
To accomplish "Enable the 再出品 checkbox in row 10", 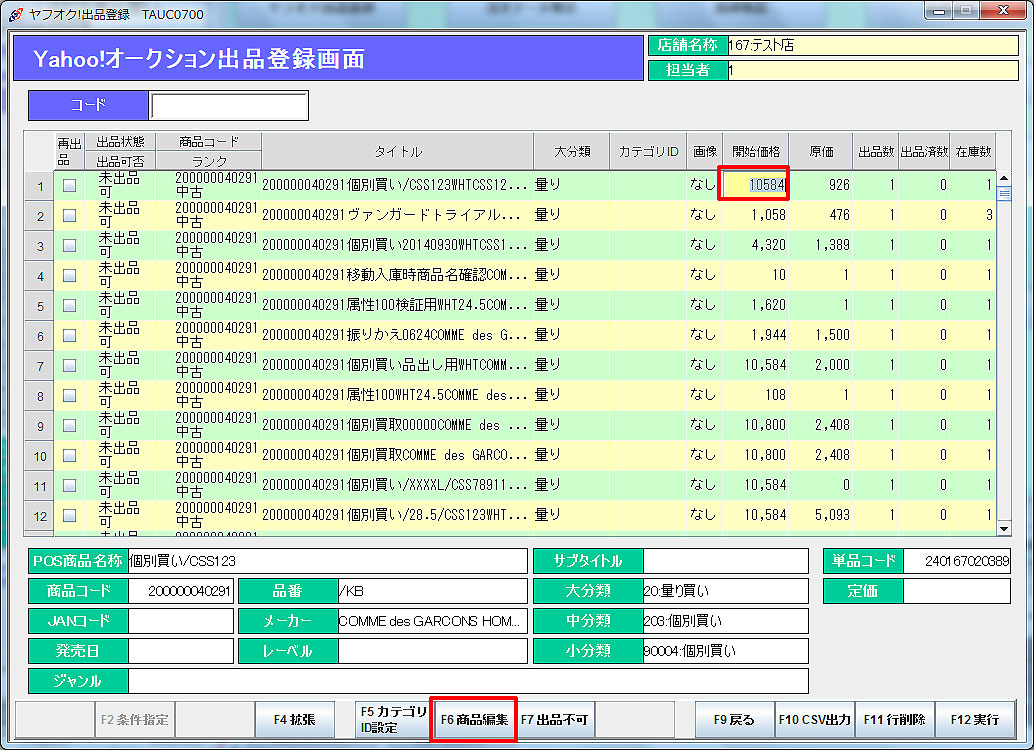I will [x=70, y=456].
